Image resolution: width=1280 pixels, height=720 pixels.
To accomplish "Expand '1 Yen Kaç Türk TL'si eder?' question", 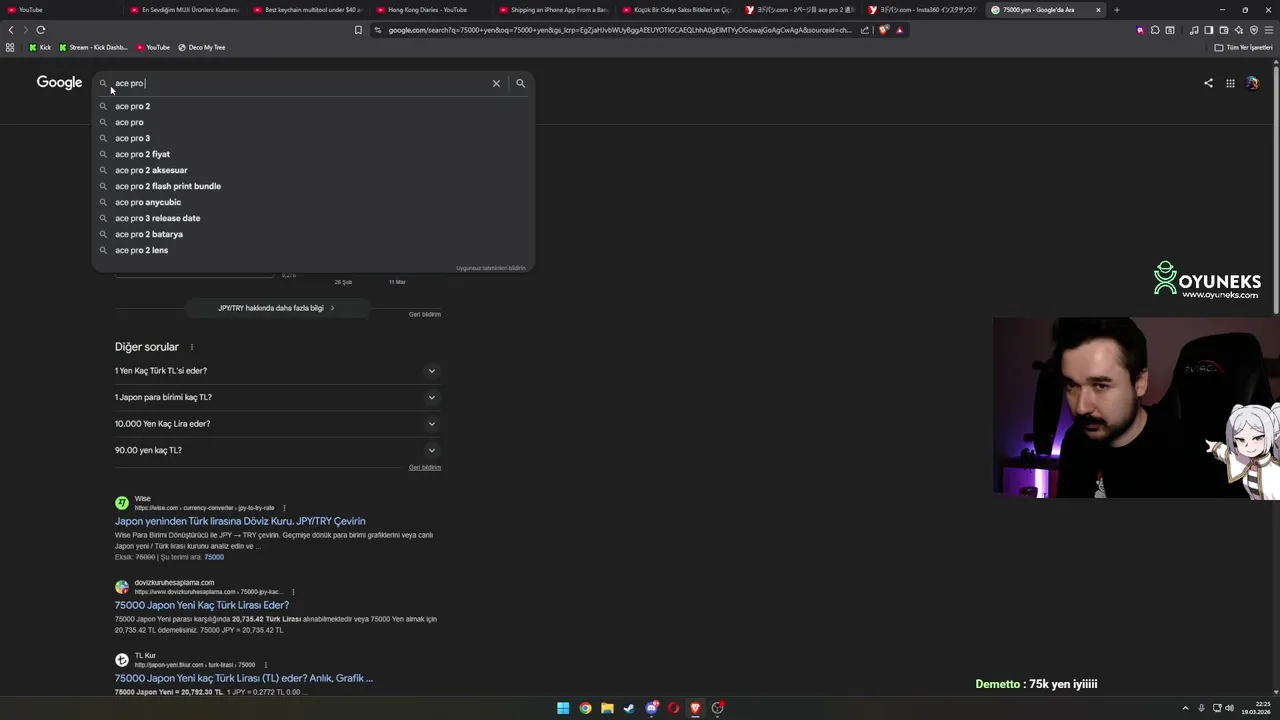I will (277, 371).
